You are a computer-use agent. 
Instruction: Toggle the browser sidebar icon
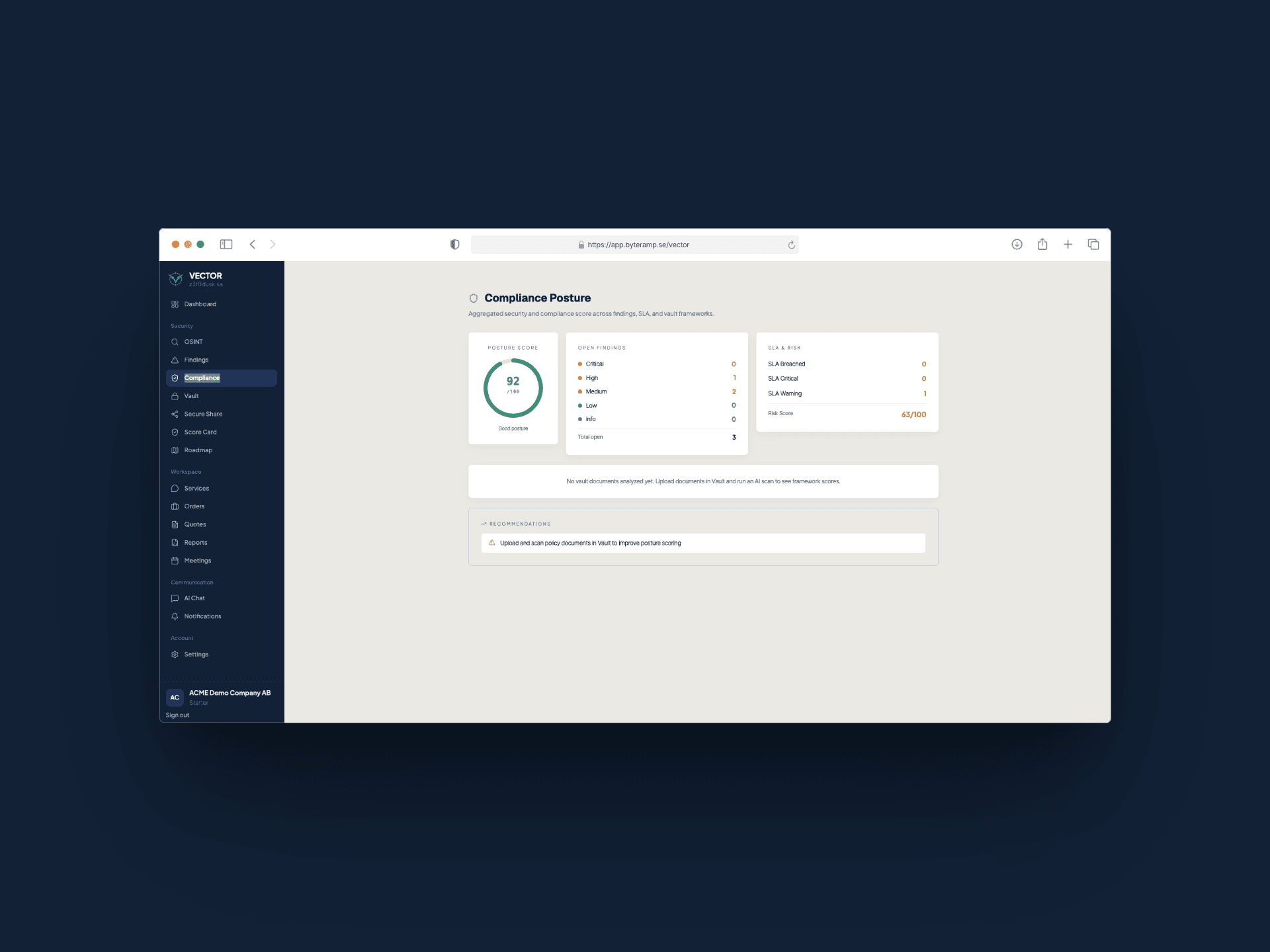tap(226, 245)
